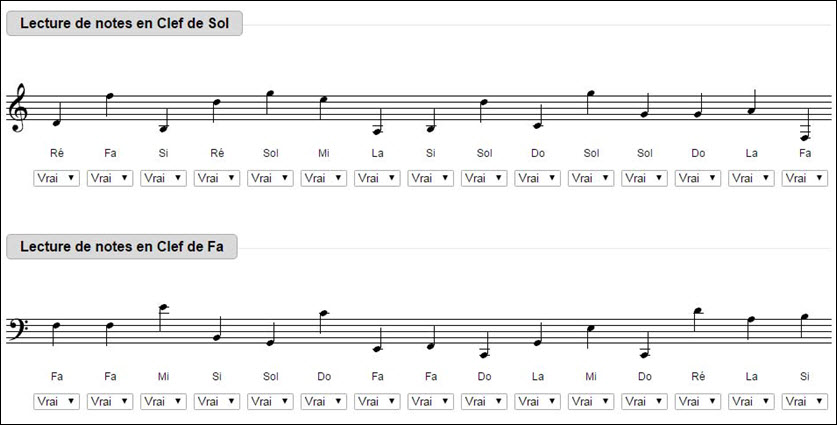The height and width of the screenshot is (425, 837).
Task: Open the first Vrai dropdown under treble Ré
Action: coord(57,178)
